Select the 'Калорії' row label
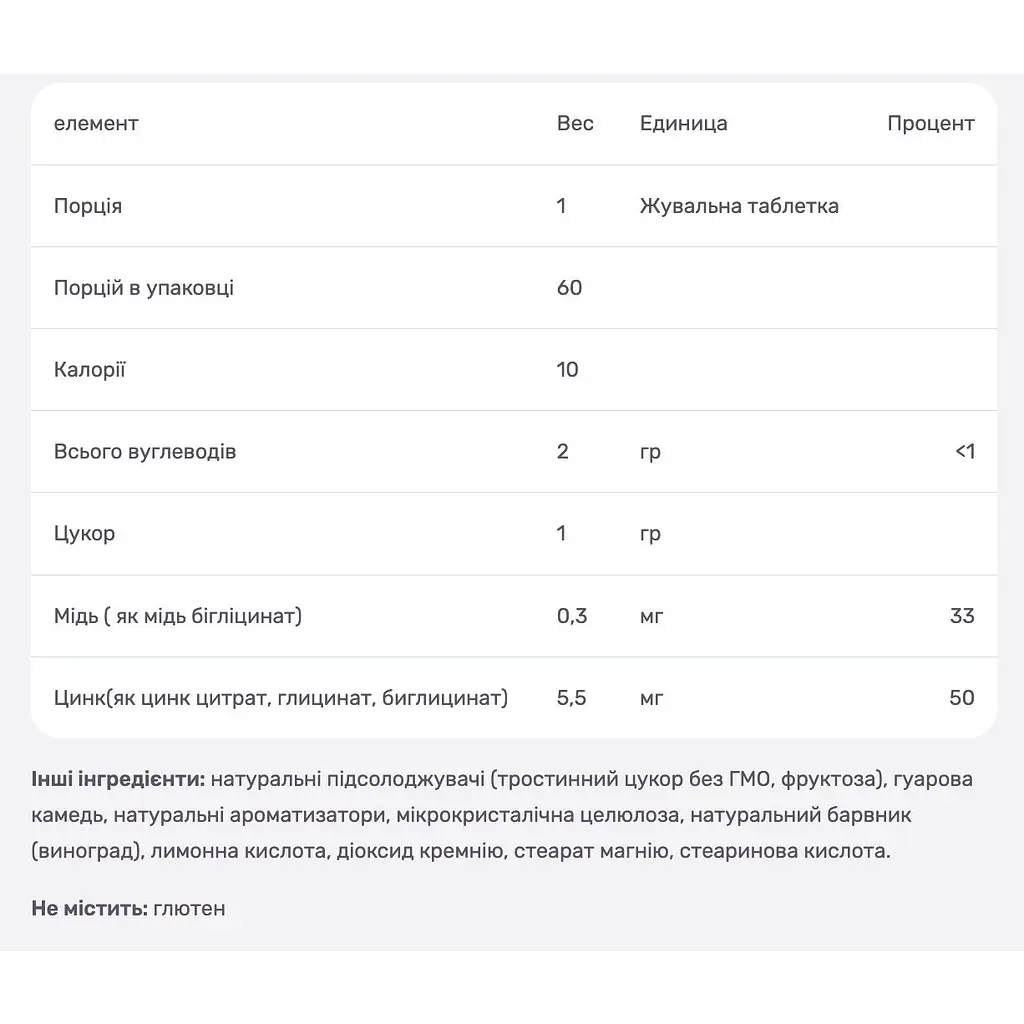The height and width of the screenshot is (1024, 1024). tap(89, 370)
